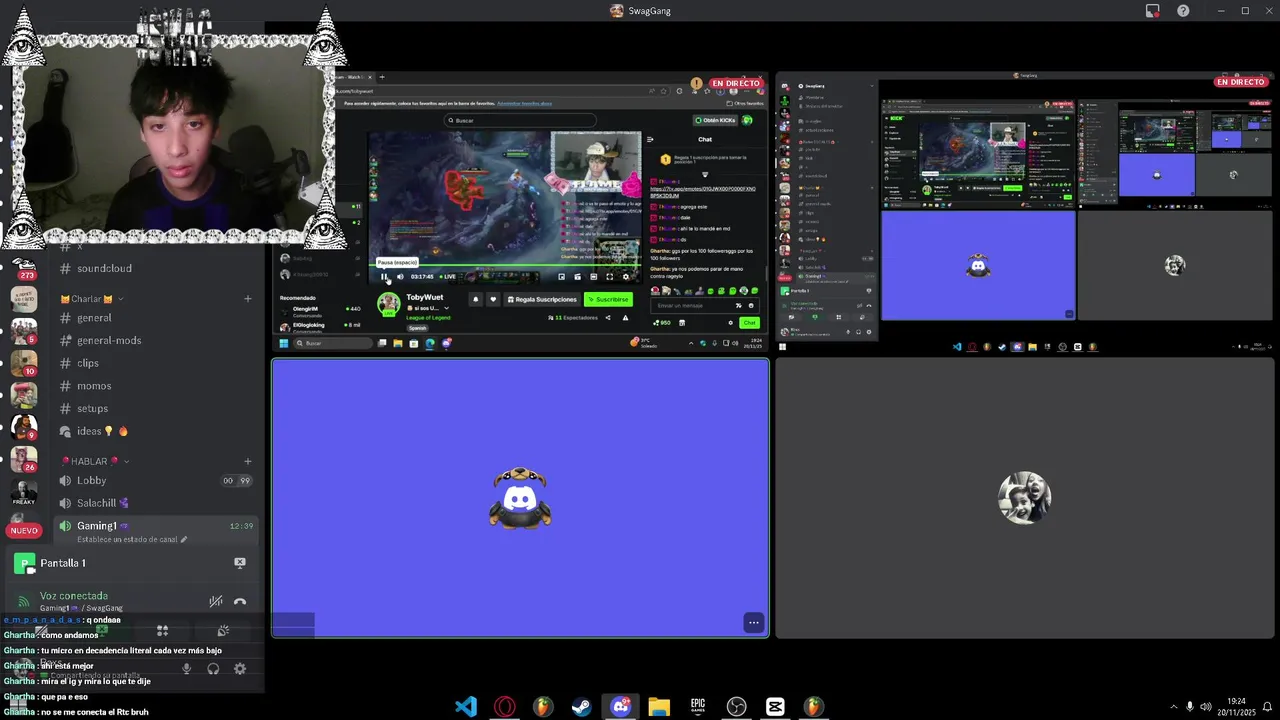Toggle fullscreen on the Kick player
The height and width of the screenshot is (720, 1280).
pyautogui.click(x=610, y=276)
